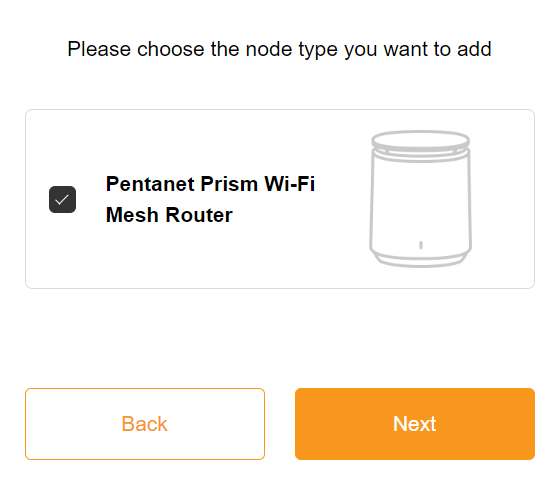Proceed by clicking the orange Next label
Viewport: 555px width, 484px height.
click(414, 424)
